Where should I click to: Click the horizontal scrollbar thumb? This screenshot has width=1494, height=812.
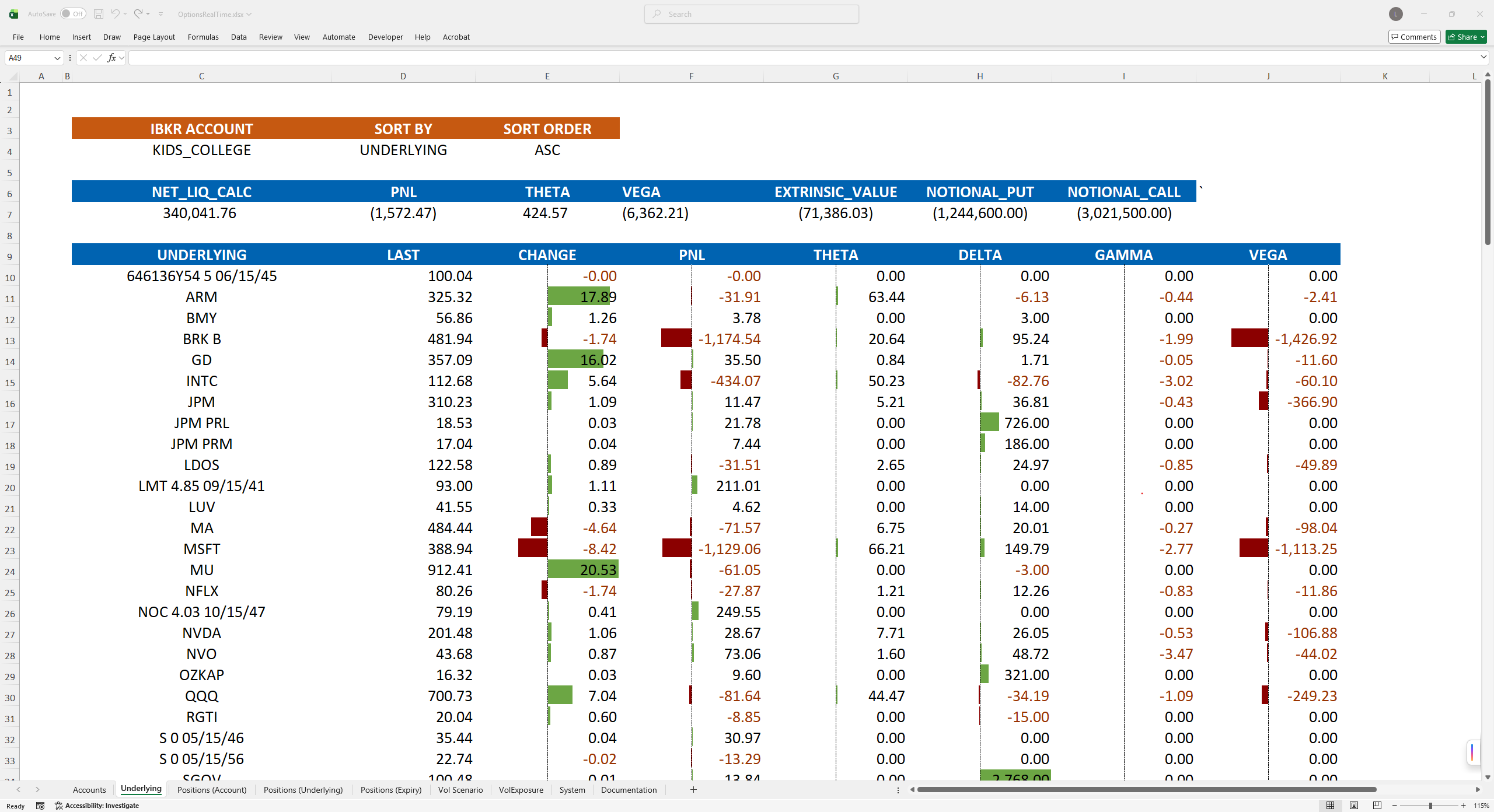click(1147, 790)
